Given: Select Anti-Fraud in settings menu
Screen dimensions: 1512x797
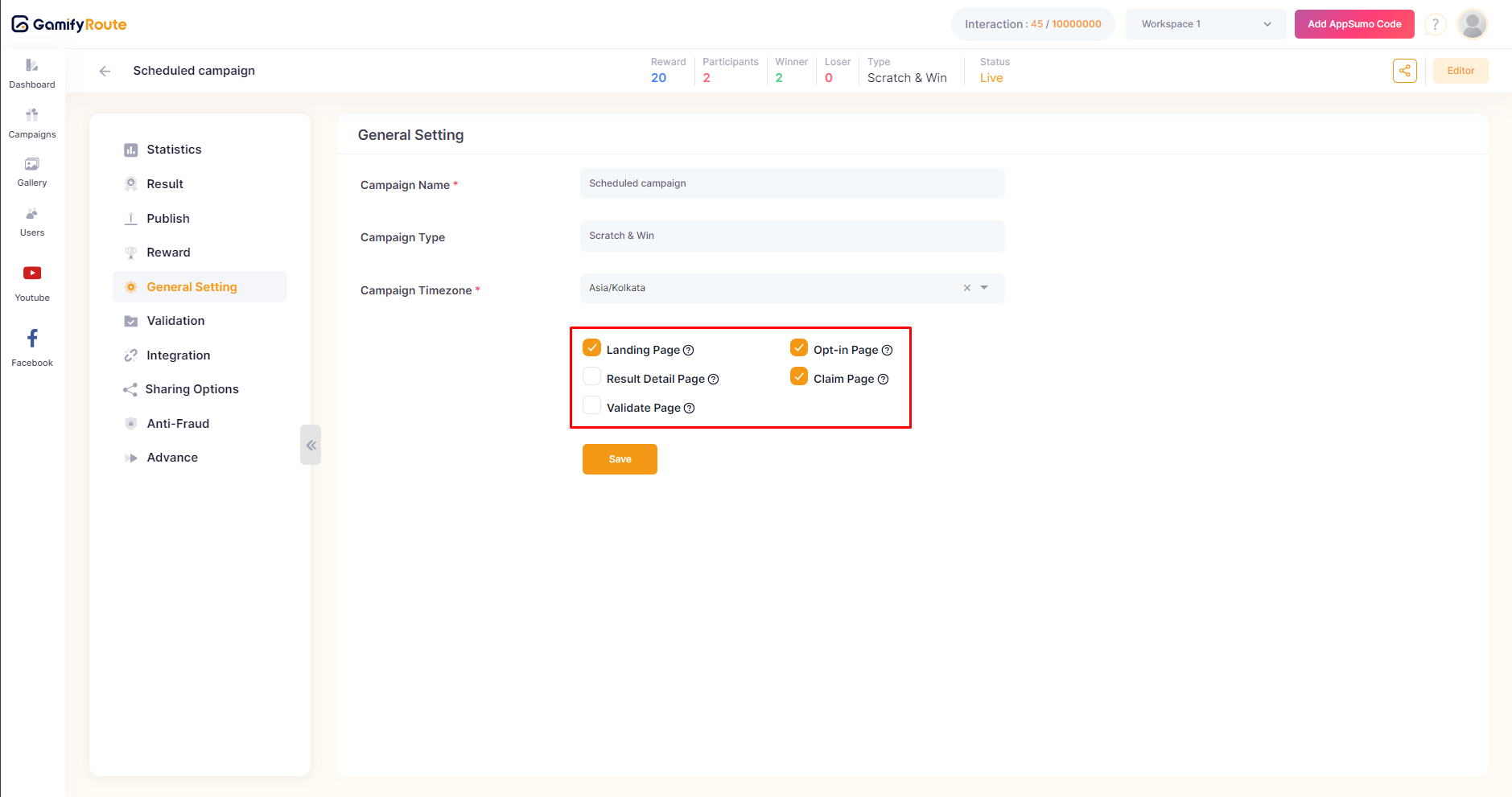Looking at the screenshot, I should click(x=178, y=424).
